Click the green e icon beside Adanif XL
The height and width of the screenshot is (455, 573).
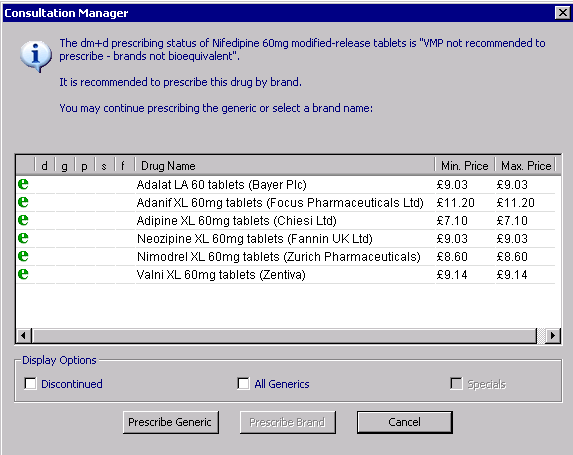click(23, 202)
